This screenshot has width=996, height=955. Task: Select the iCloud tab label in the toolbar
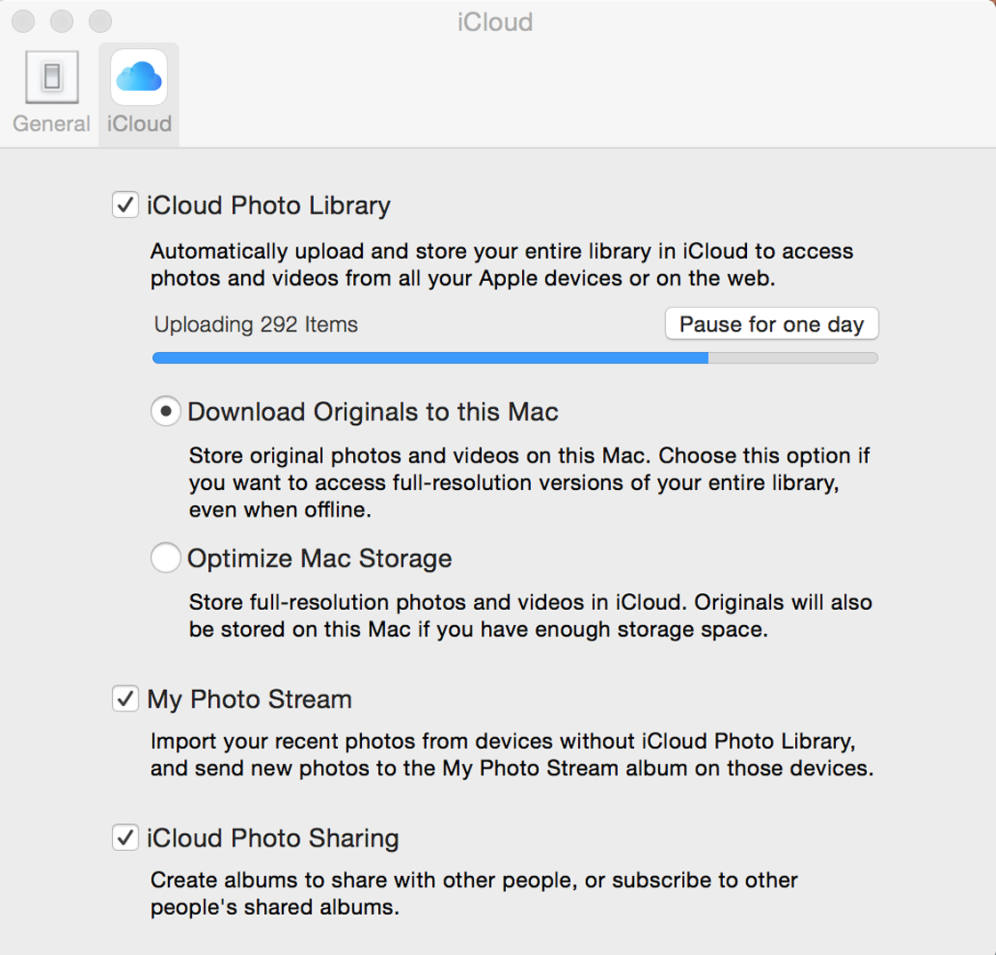pyautogui.click(x=139, y=124)
